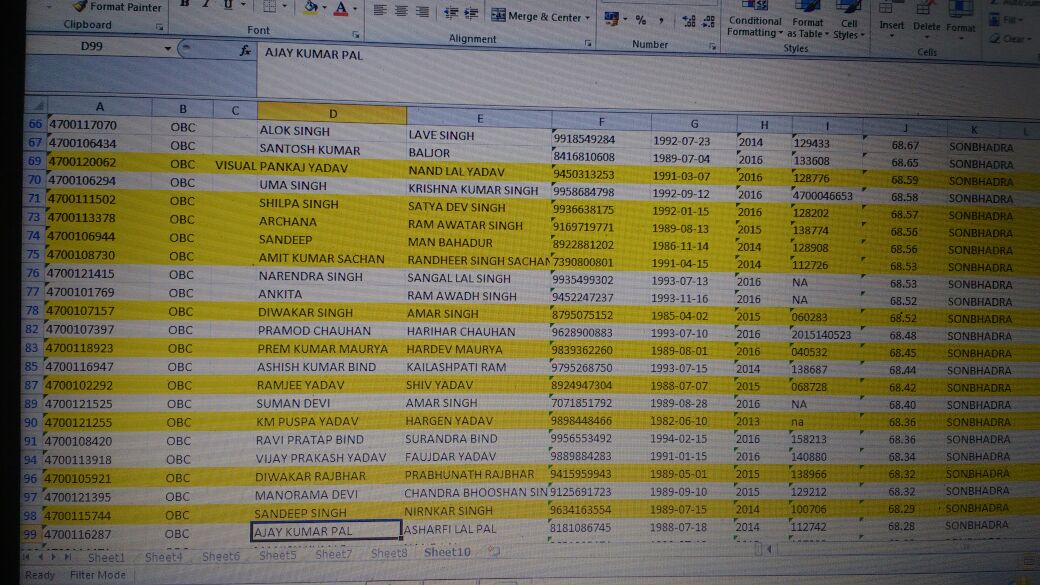Image resolution: width=1040 pixels, height=585 pixels.
Task: Switch to Sheet6 tab
Action: tap(221, 556)
